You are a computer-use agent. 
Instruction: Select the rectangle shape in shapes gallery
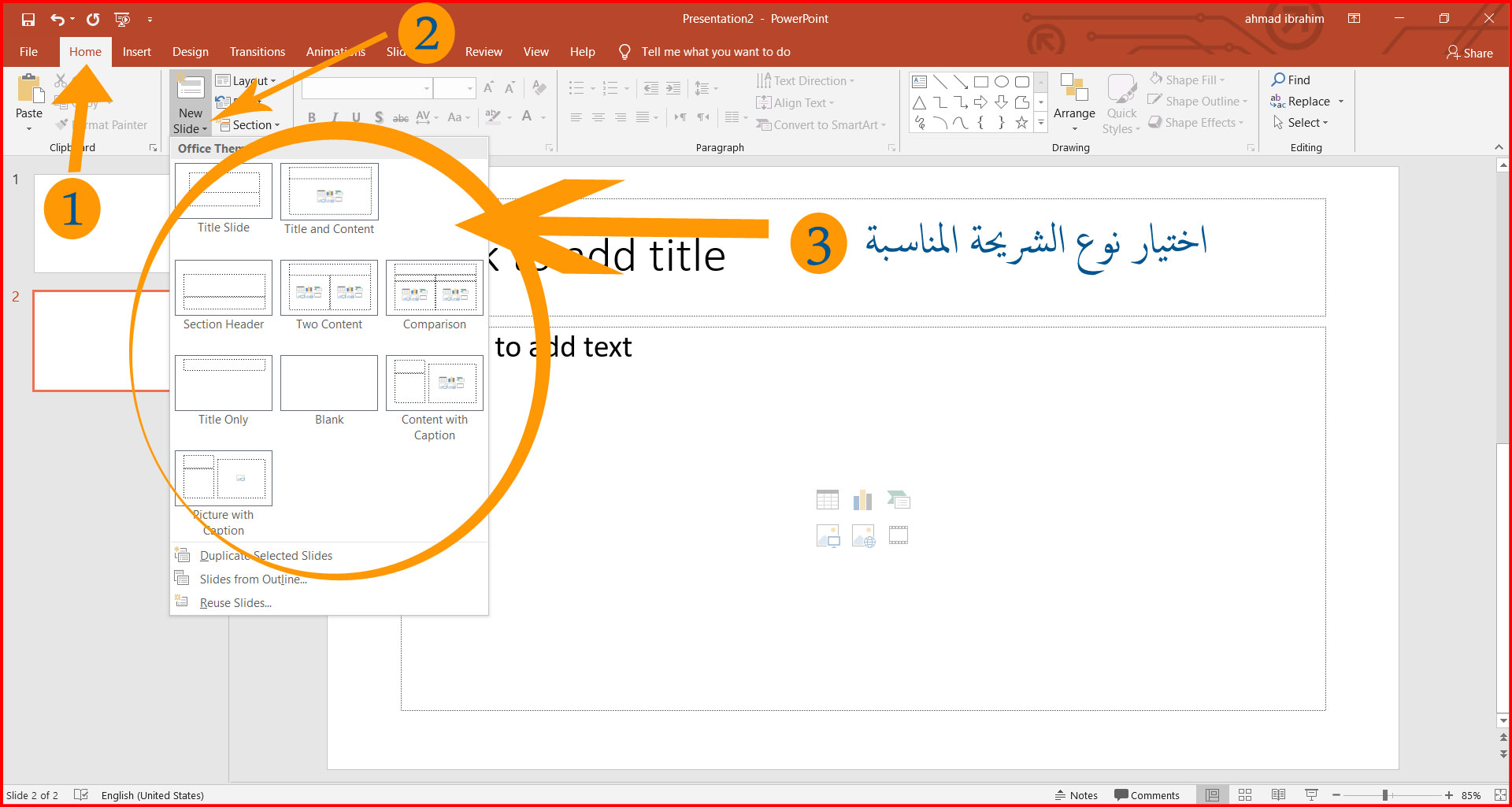(980, 82)
